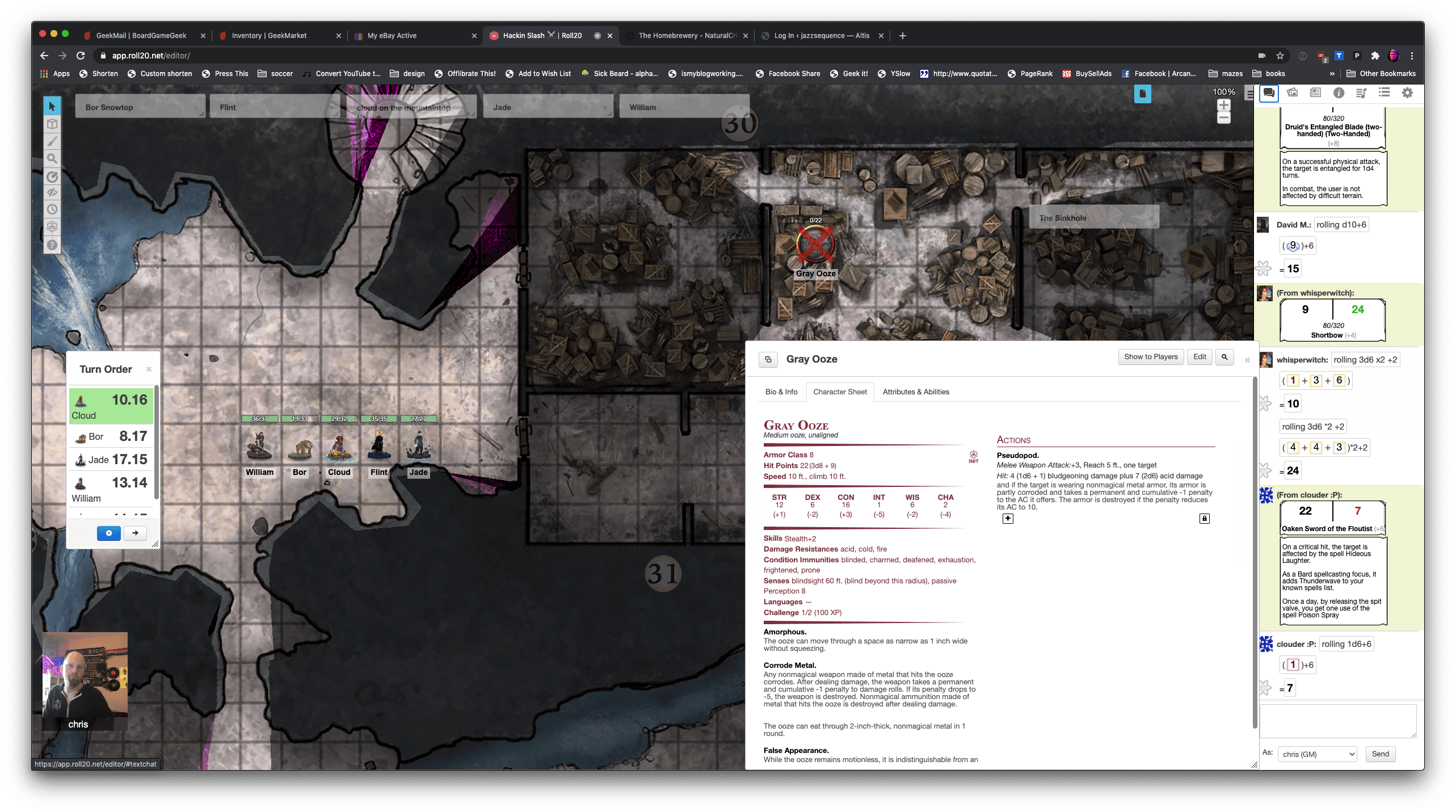This screenshot has width=1456, height=812.
Task: Click inside the chat message input field
Action: point(1337,721)
